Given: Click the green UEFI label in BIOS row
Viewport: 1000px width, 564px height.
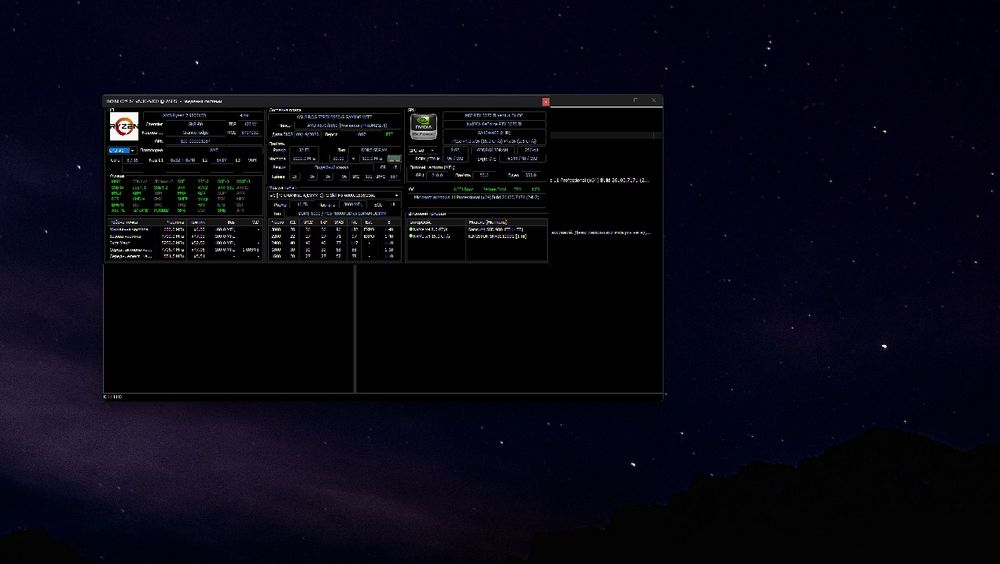Looking at the screenshot, I should (388, 135).
